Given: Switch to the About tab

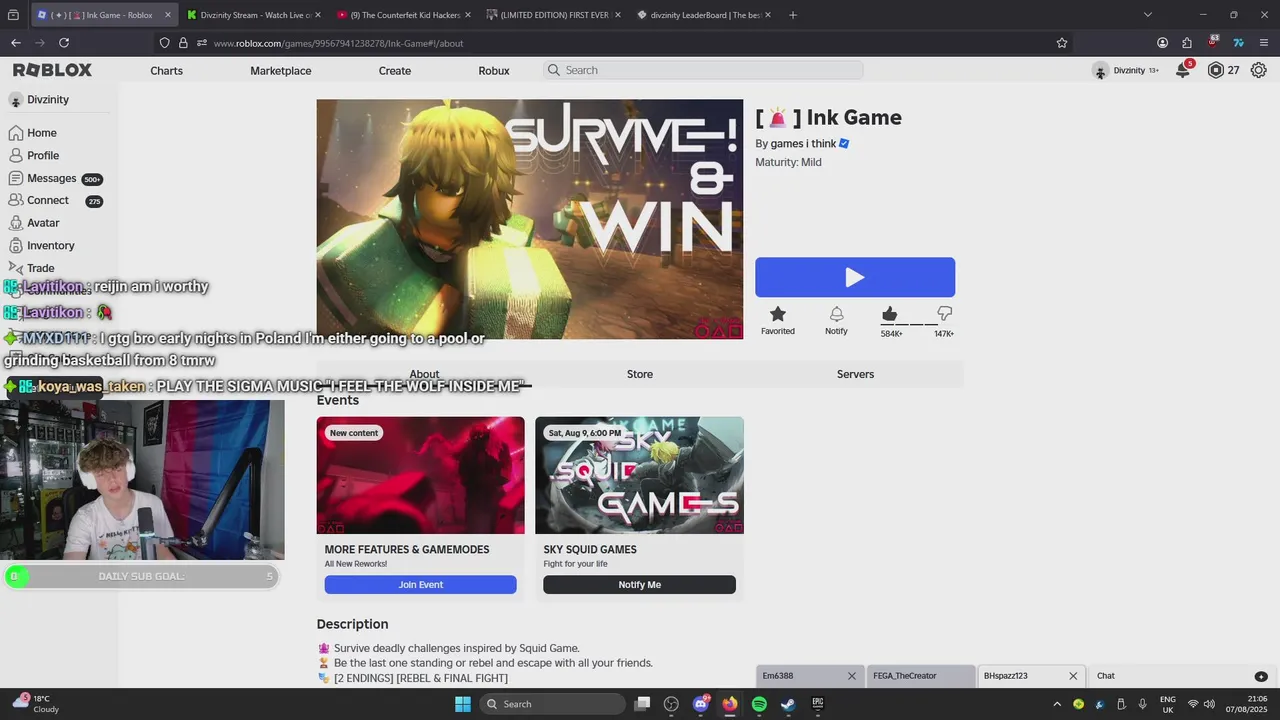Looking at the screenshot, I should pyautogui.click(x=424, y=374).
